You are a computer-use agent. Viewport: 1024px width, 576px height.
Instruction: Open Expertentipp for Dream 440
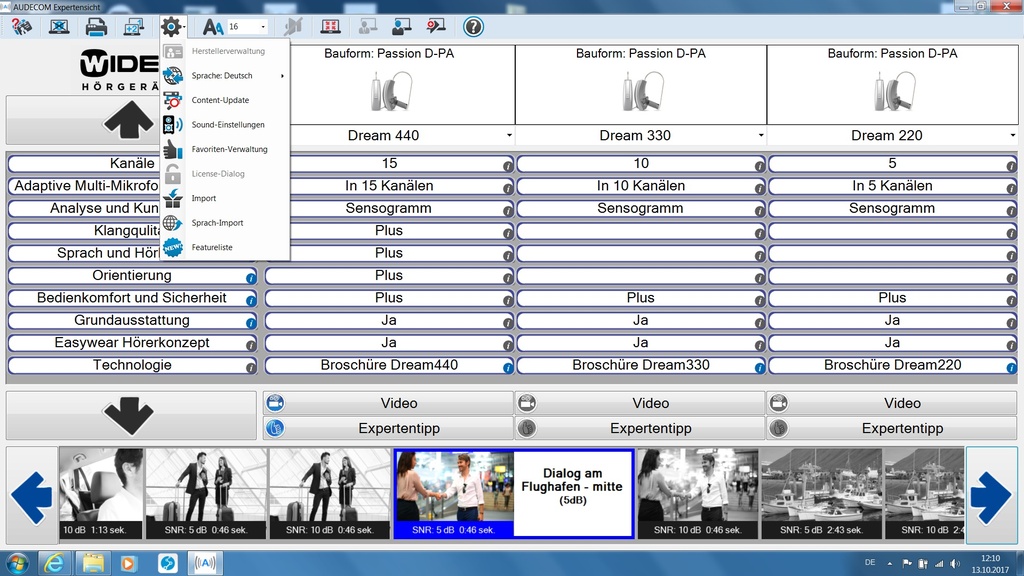(x=389, y=428)
